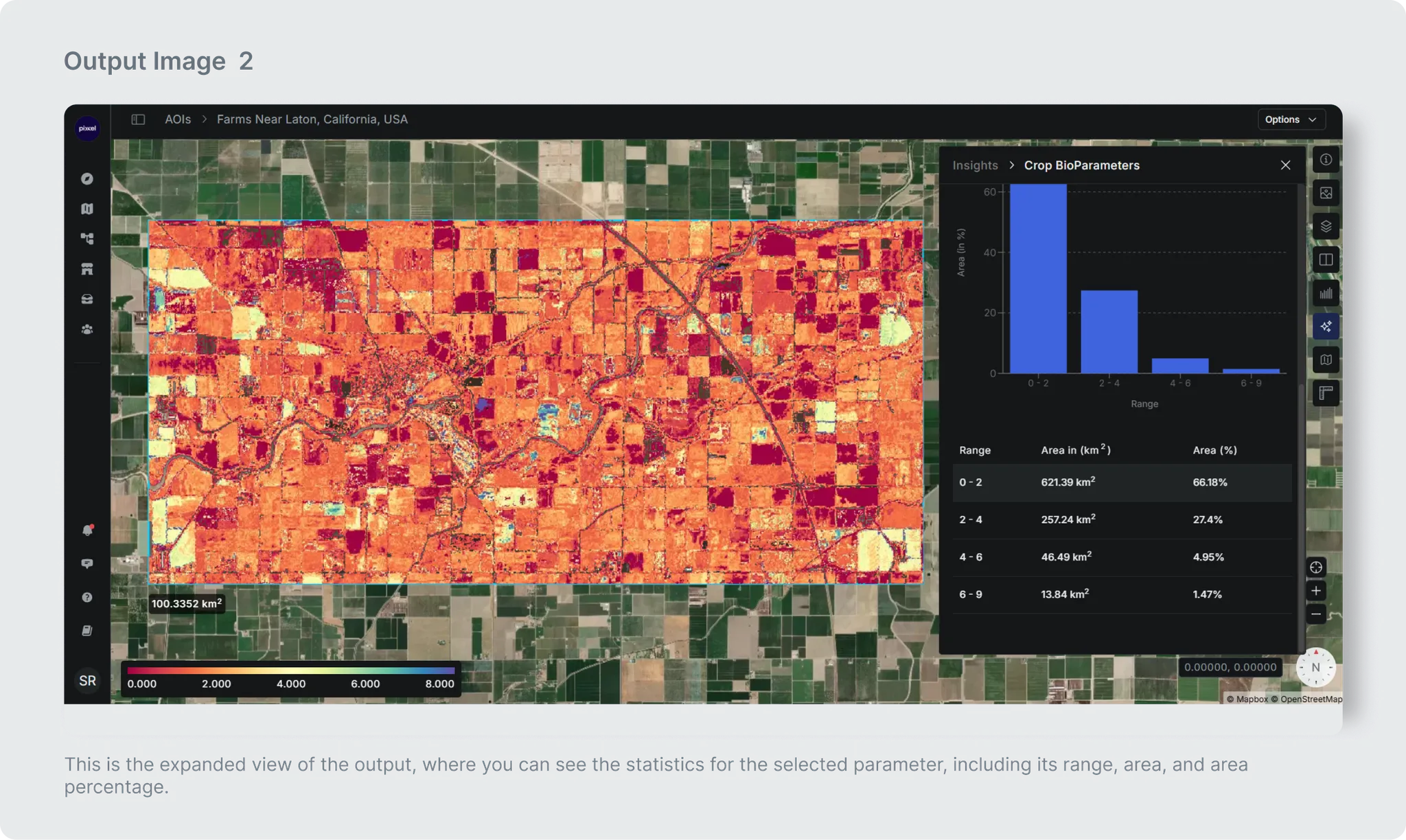Image resolution: width=1406 pixels, height=840 pixels.
Task: Open the Explore compass icon in sidebar
Action: [x=87, y=179]
